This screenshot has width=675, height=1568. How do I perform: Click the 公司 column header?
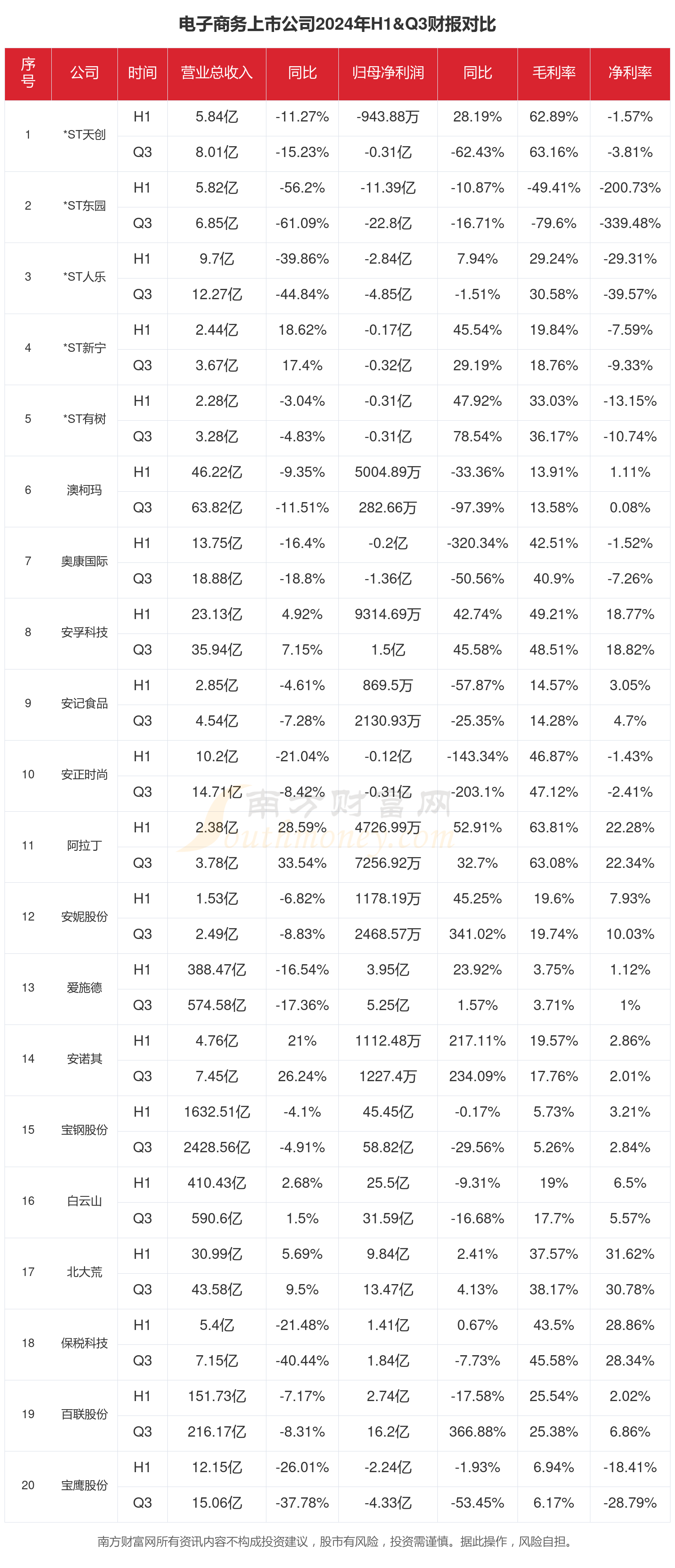click(84, 73)
